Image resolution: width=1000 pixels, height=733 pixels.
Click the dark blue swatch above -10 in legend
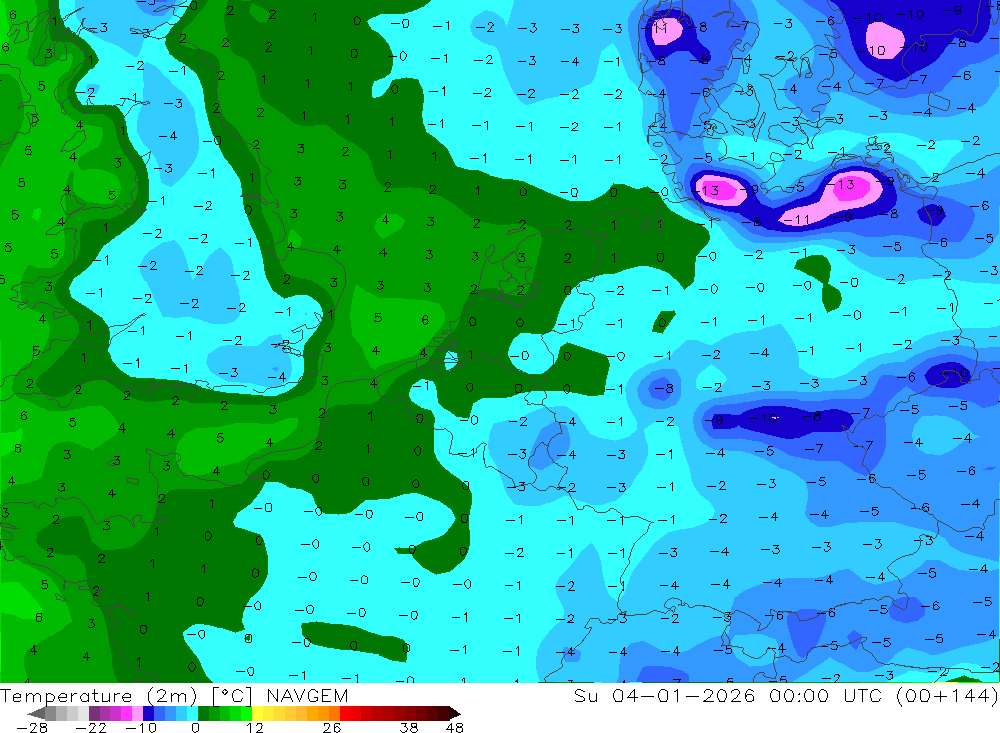[x=148, y=713]
